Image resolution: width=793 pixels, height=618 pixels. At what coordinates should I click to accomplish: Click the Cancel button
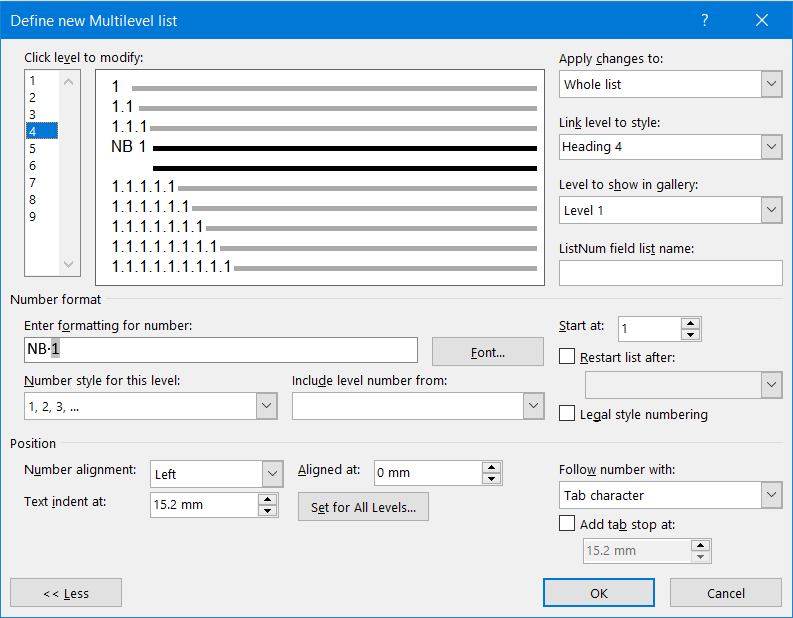pos(726,593)
